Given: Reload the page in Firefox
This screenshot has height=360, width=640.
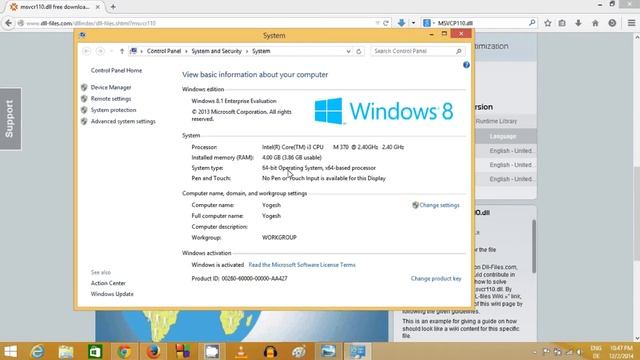Looking at the screenshot, I should point(385,23).
